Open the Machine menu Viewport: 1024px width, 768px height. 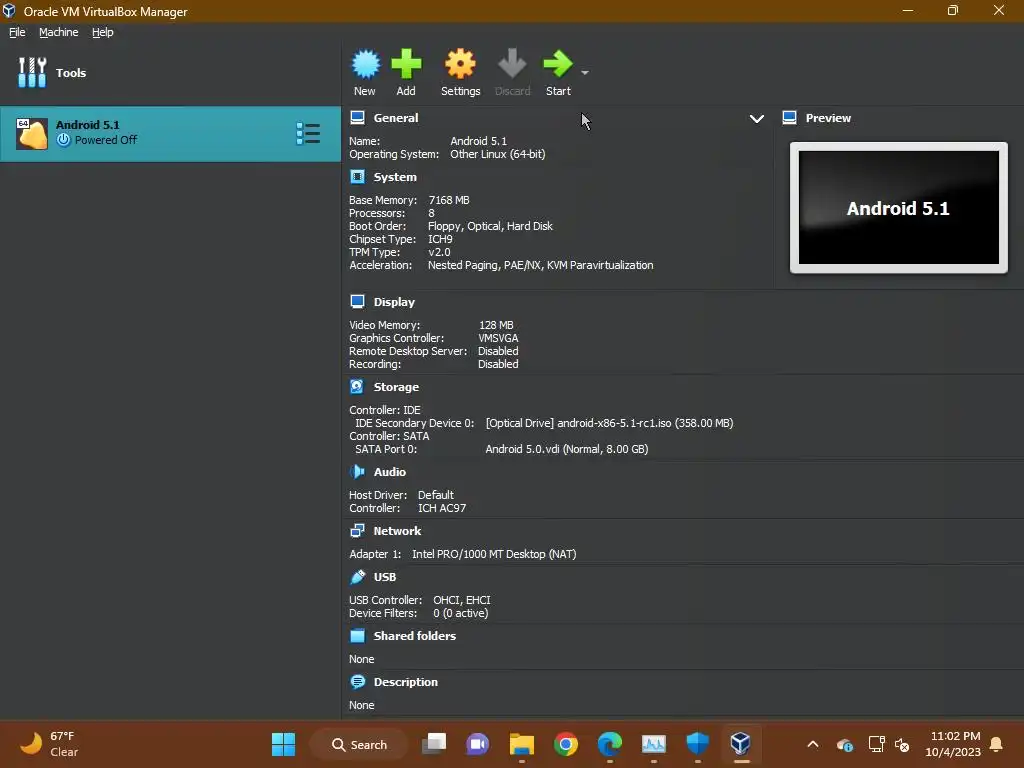pos(59,32)
